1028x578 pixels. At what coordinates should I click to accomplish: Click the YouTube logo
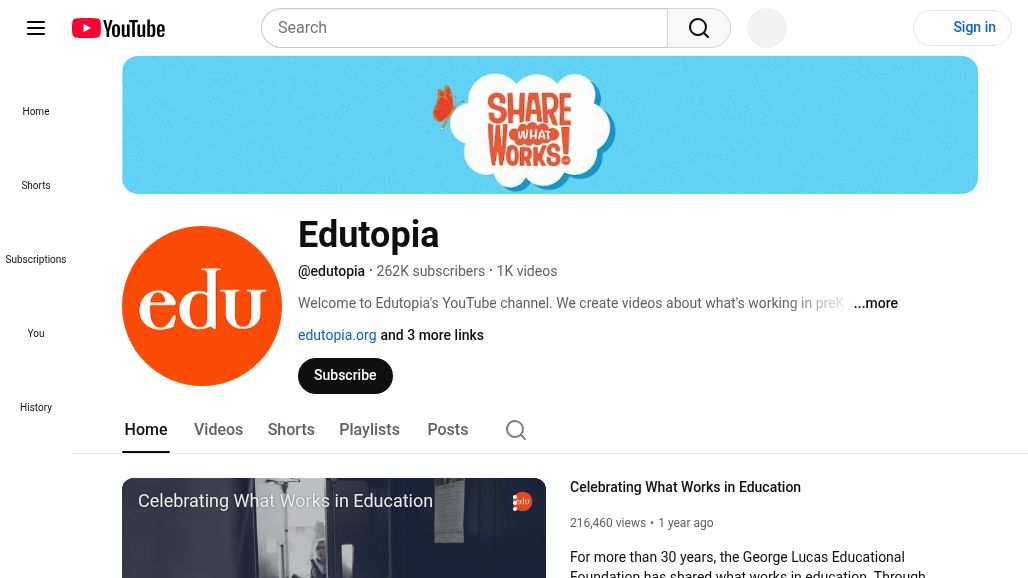coord(119,28)
